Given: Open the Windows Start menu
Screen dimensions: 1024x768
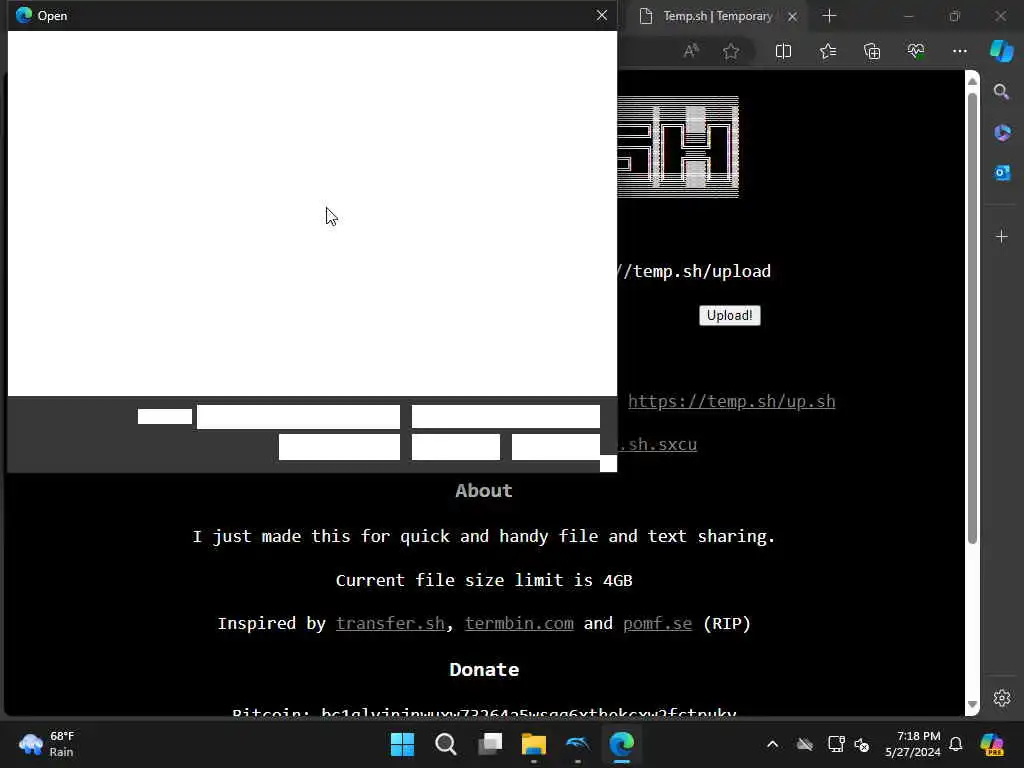Looking at the screenshot, I should (402, 744).
